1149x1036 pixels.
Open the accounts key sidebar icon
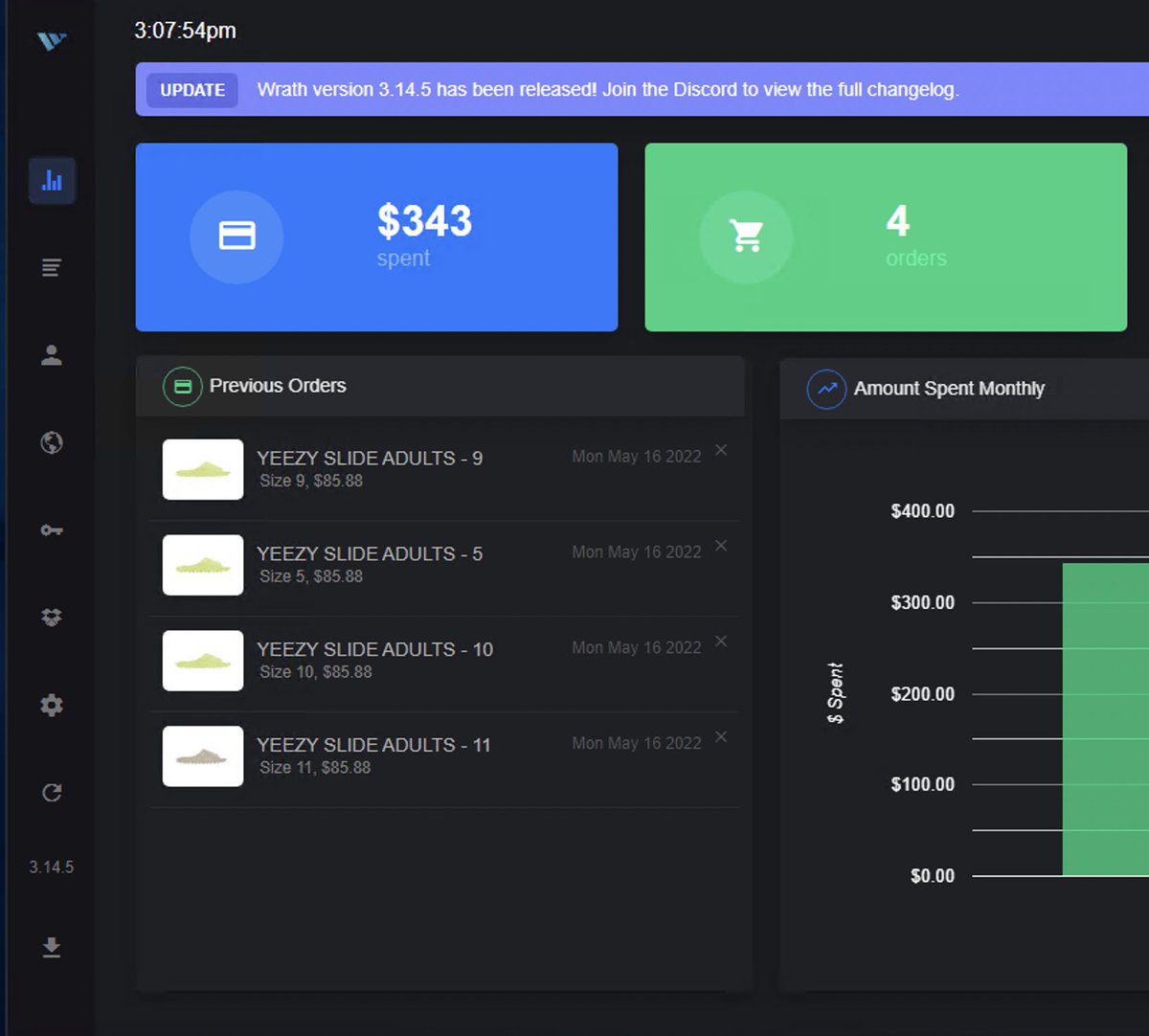click(52, 530)
